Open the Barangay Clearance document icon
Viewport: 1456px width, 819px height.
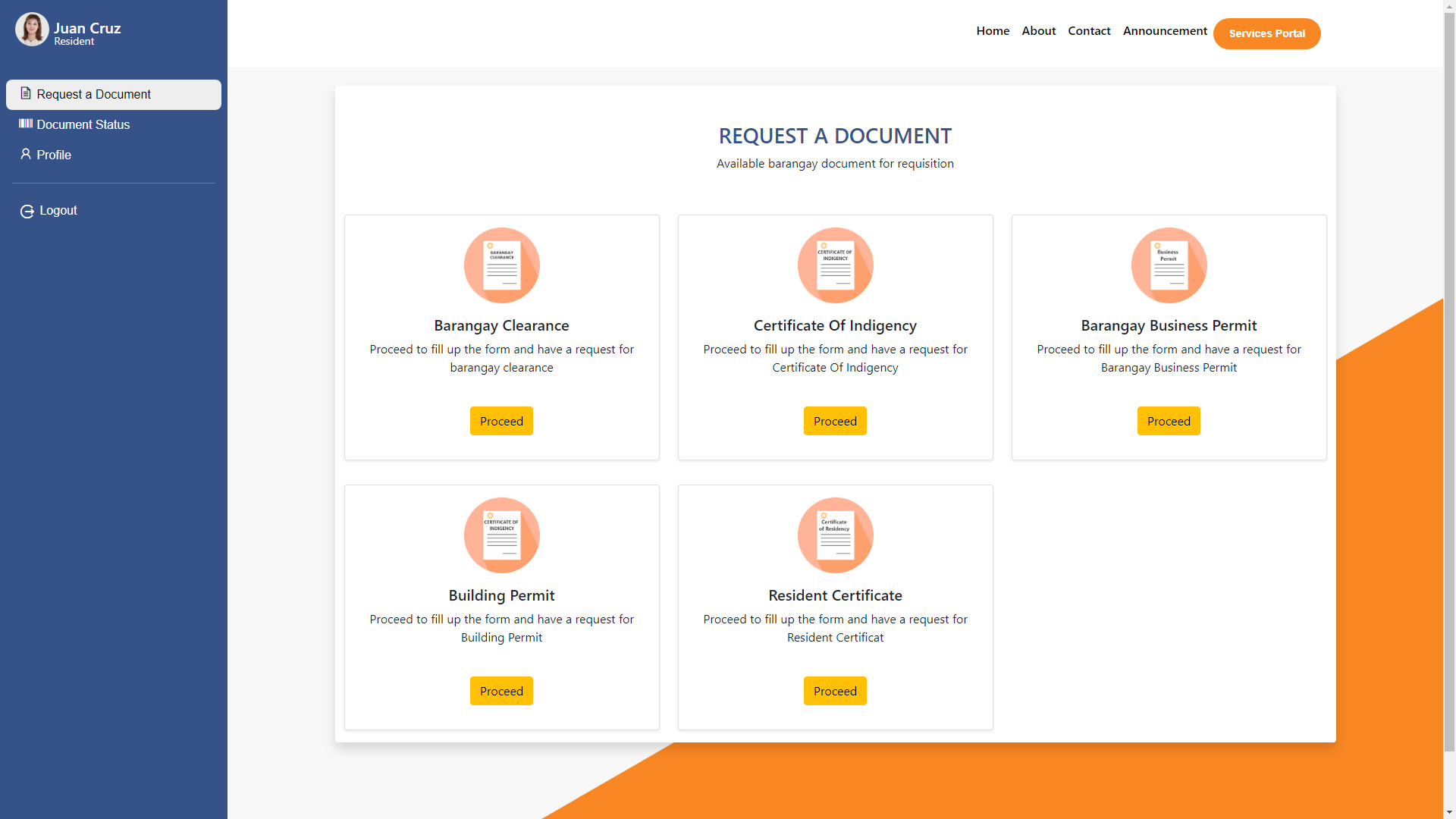tap(501, 265)
